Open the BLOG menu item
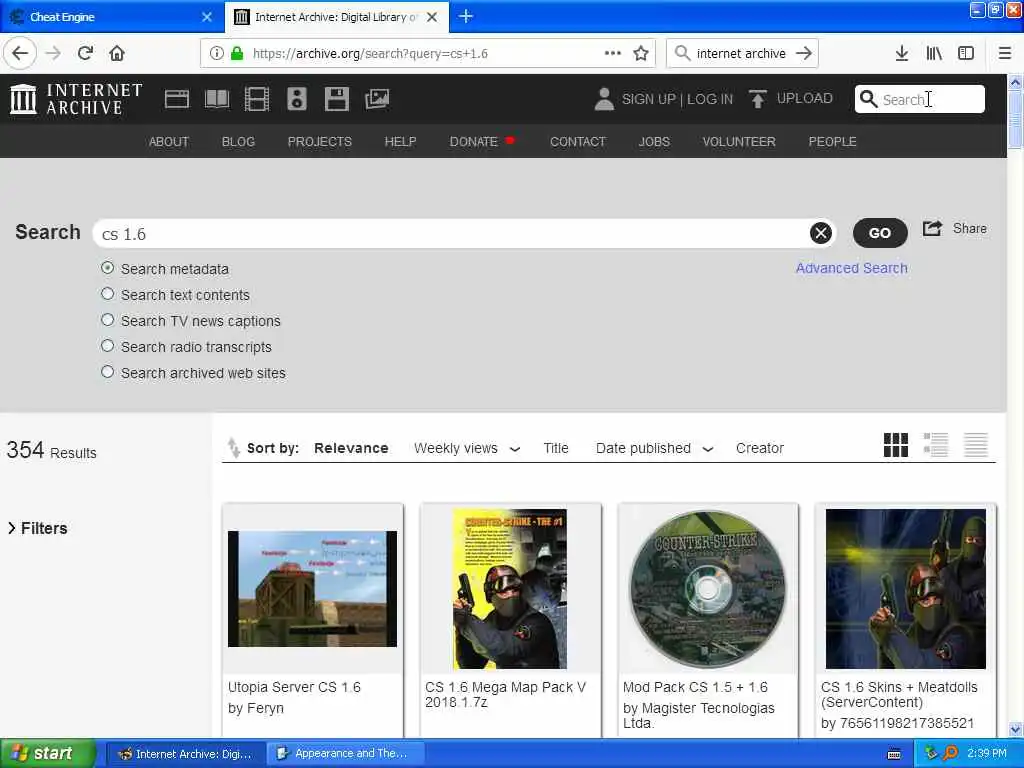Image resolution: width=1024 pixels, height=768 pixels. pyautogui.click(x=238, y=142)
